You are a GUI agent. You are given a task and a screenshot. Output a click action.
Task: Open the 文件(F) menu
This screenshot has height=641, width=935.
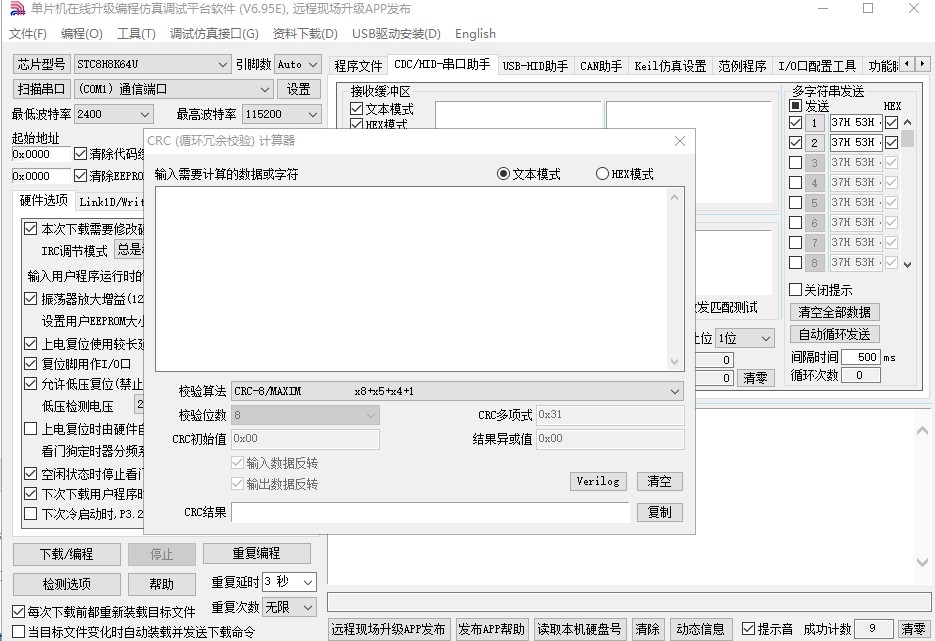(x=27, y=33)
